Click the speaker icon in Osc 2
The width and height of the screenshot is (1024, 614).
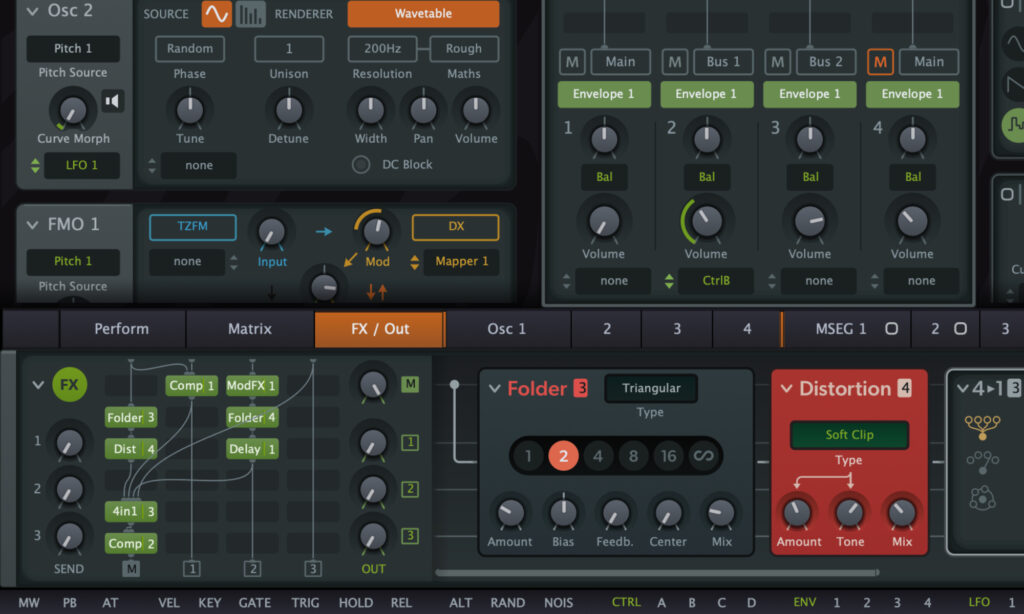[x=113, y=101]
